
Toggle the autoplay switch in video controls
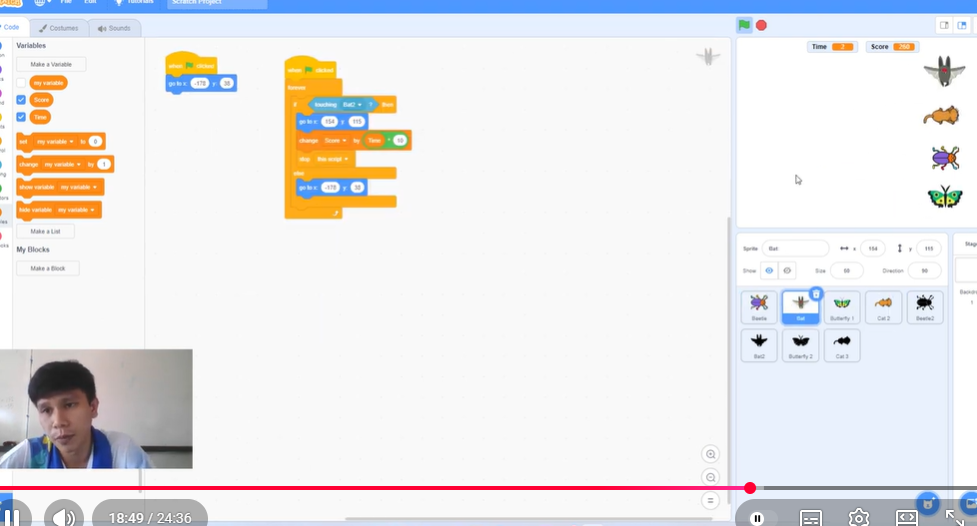[x=762, y=518]
